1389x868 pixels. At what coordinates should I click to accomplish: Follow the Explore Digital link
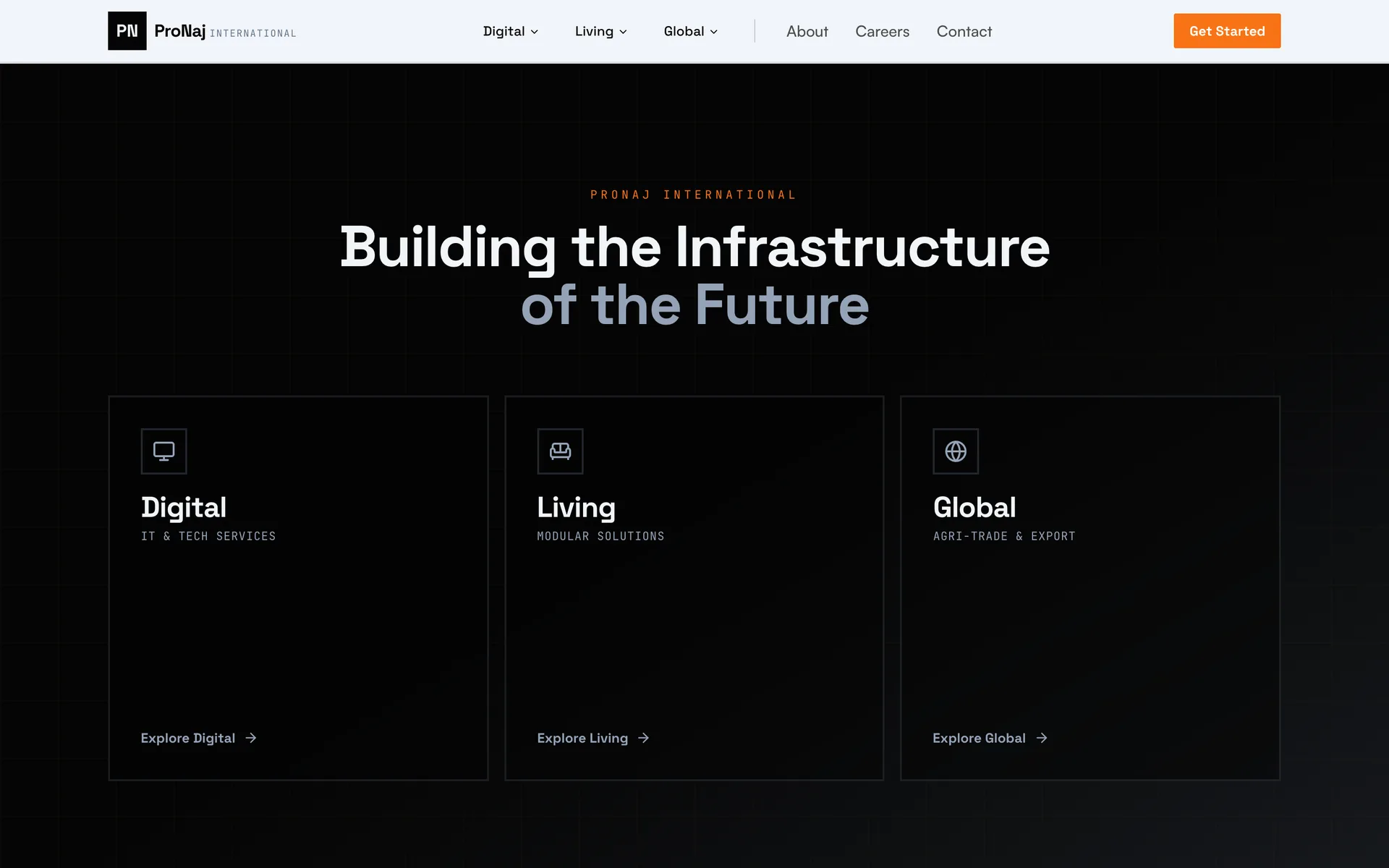[199, 738]
